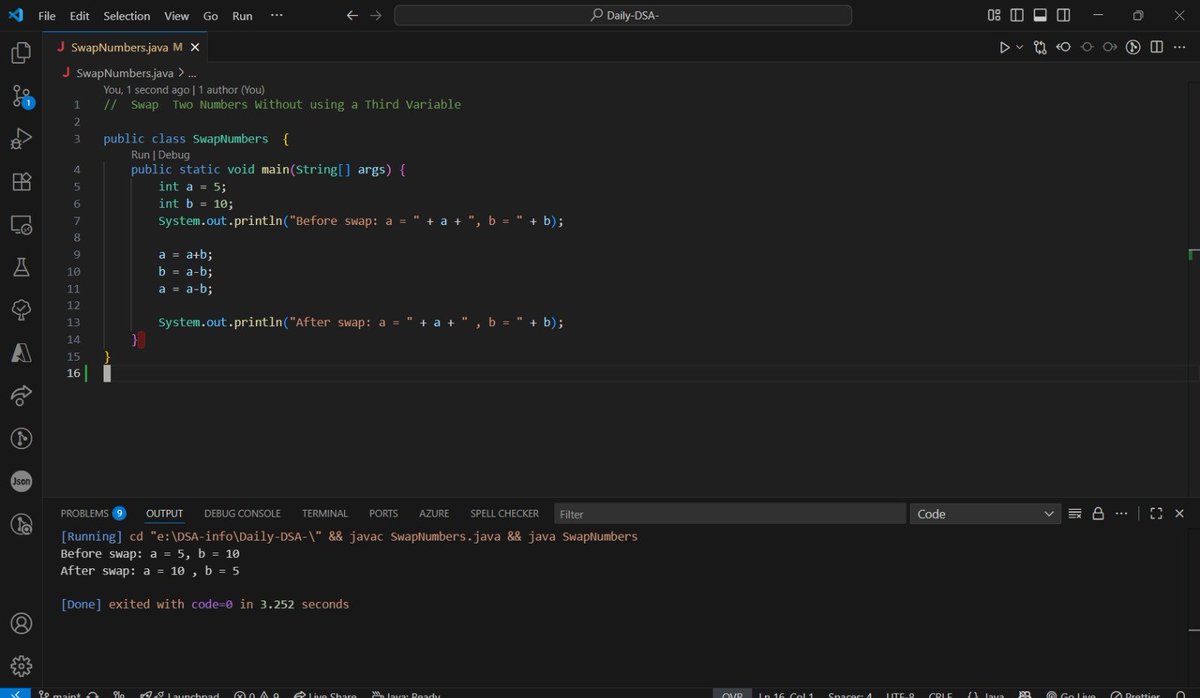Click the '1 author (You)' blame annotation
Image resolution: width=1200 pixels, height=698 pixels.
[x=231, y=89]
